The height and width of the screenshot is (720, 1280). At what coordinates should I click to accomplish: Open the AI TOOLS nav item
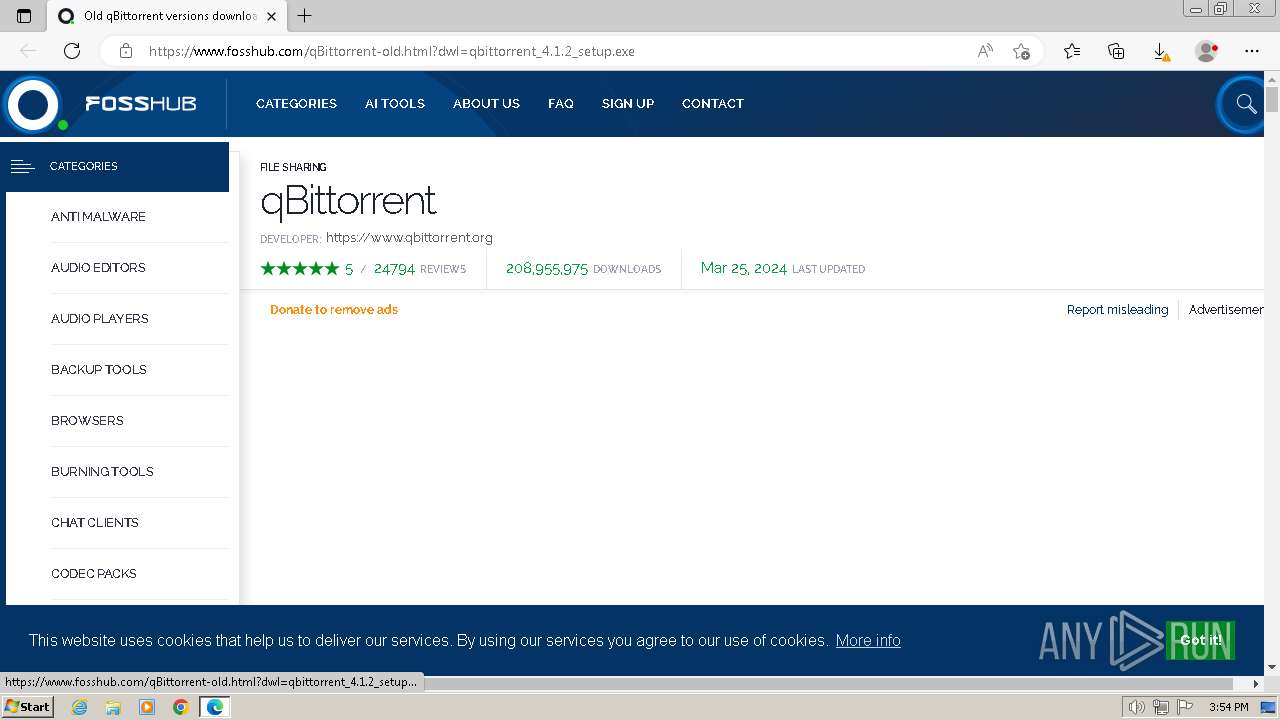point(395,104)
